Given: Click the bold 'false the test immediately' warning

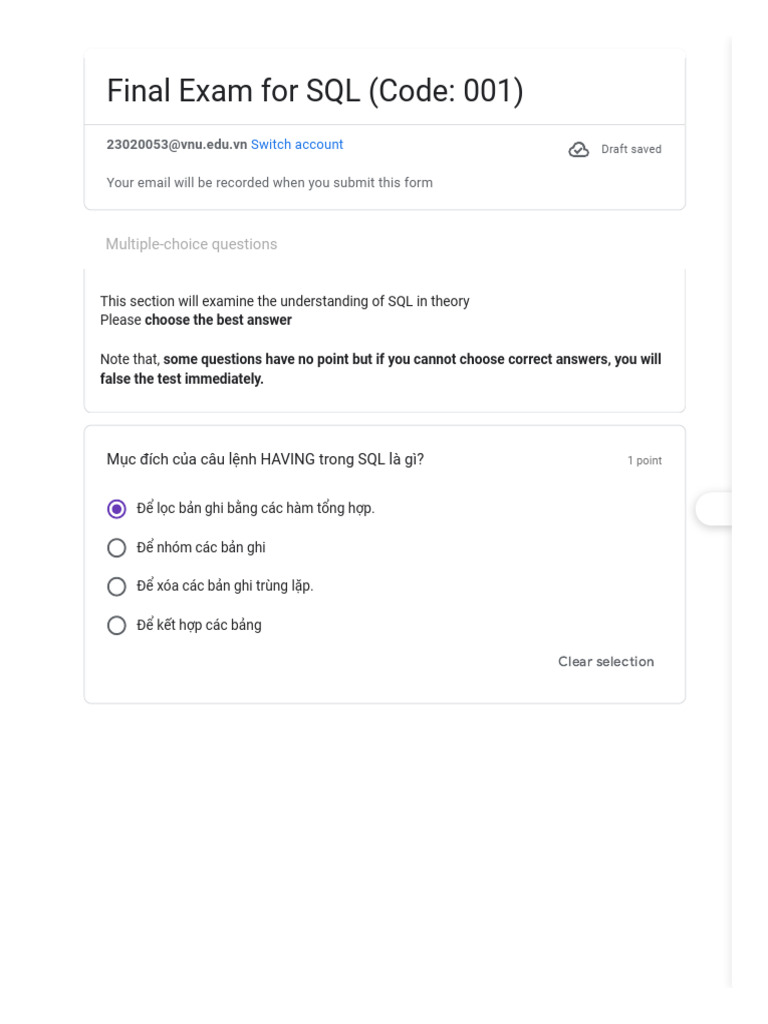Looking at the screenshot, I should 181,379.
